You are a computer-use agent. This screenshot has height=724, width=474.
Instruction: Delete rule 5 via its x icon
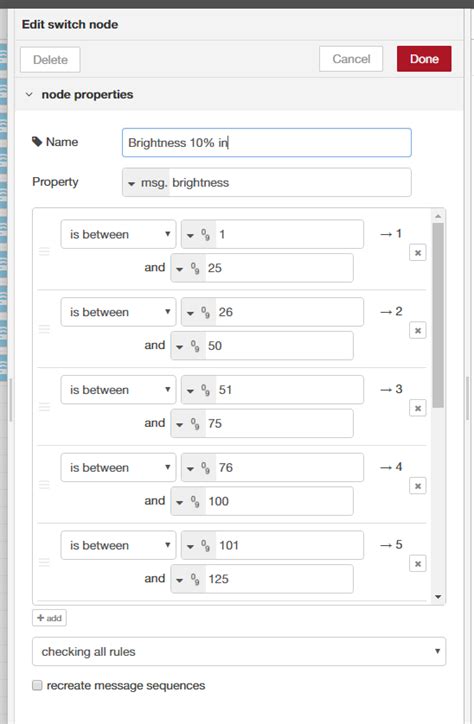click(x=418, y=564)
